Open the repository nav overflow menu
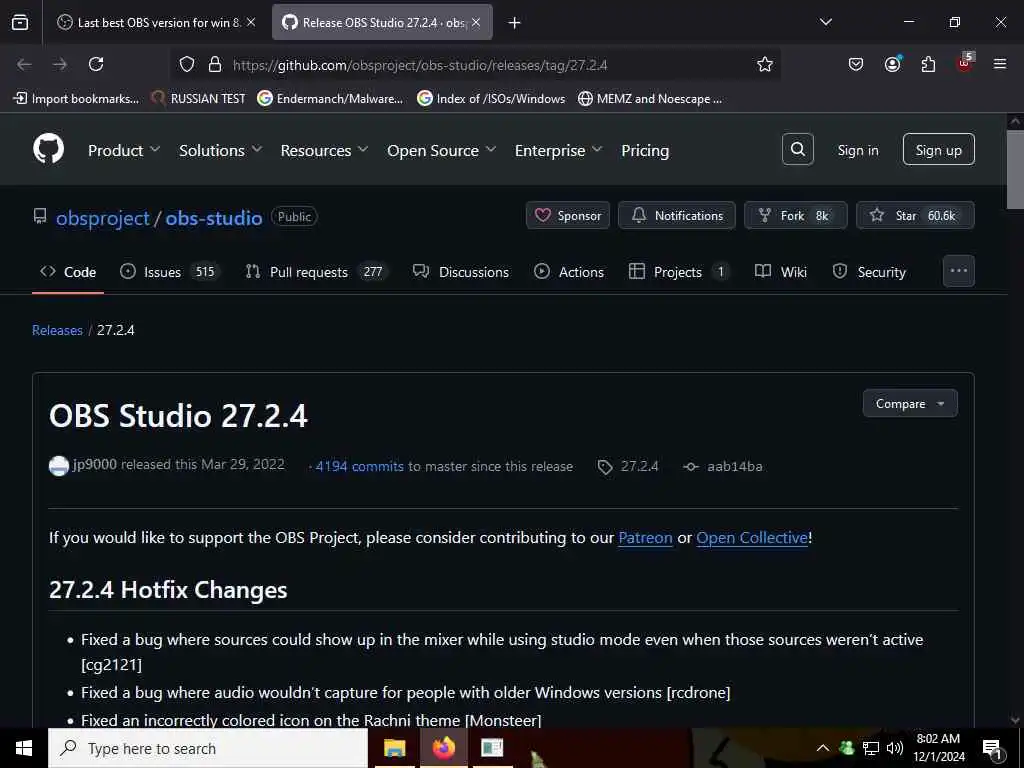 [959, 271]
